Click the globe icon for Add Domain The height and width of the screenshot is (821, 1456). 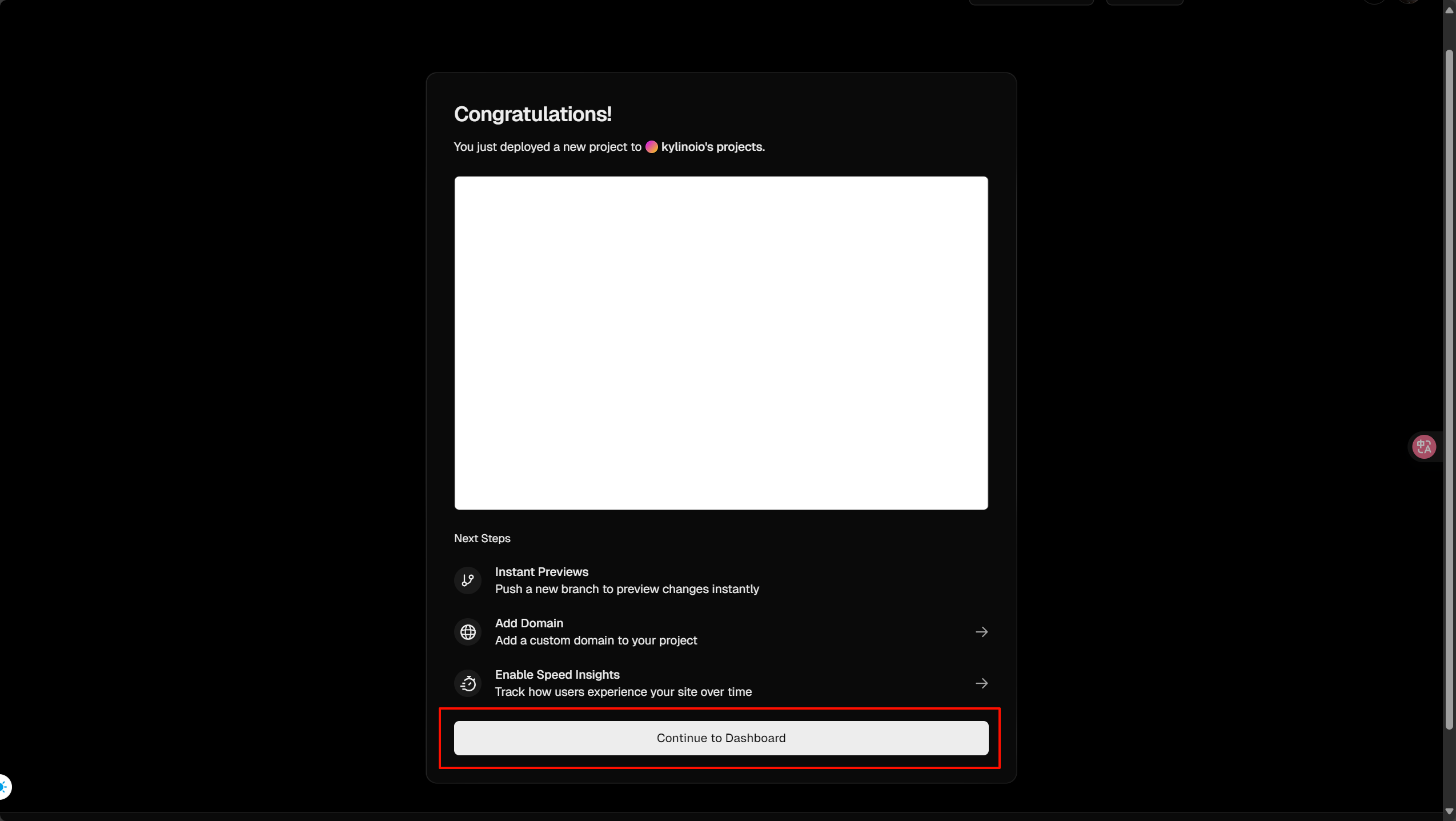coord(468,632)
